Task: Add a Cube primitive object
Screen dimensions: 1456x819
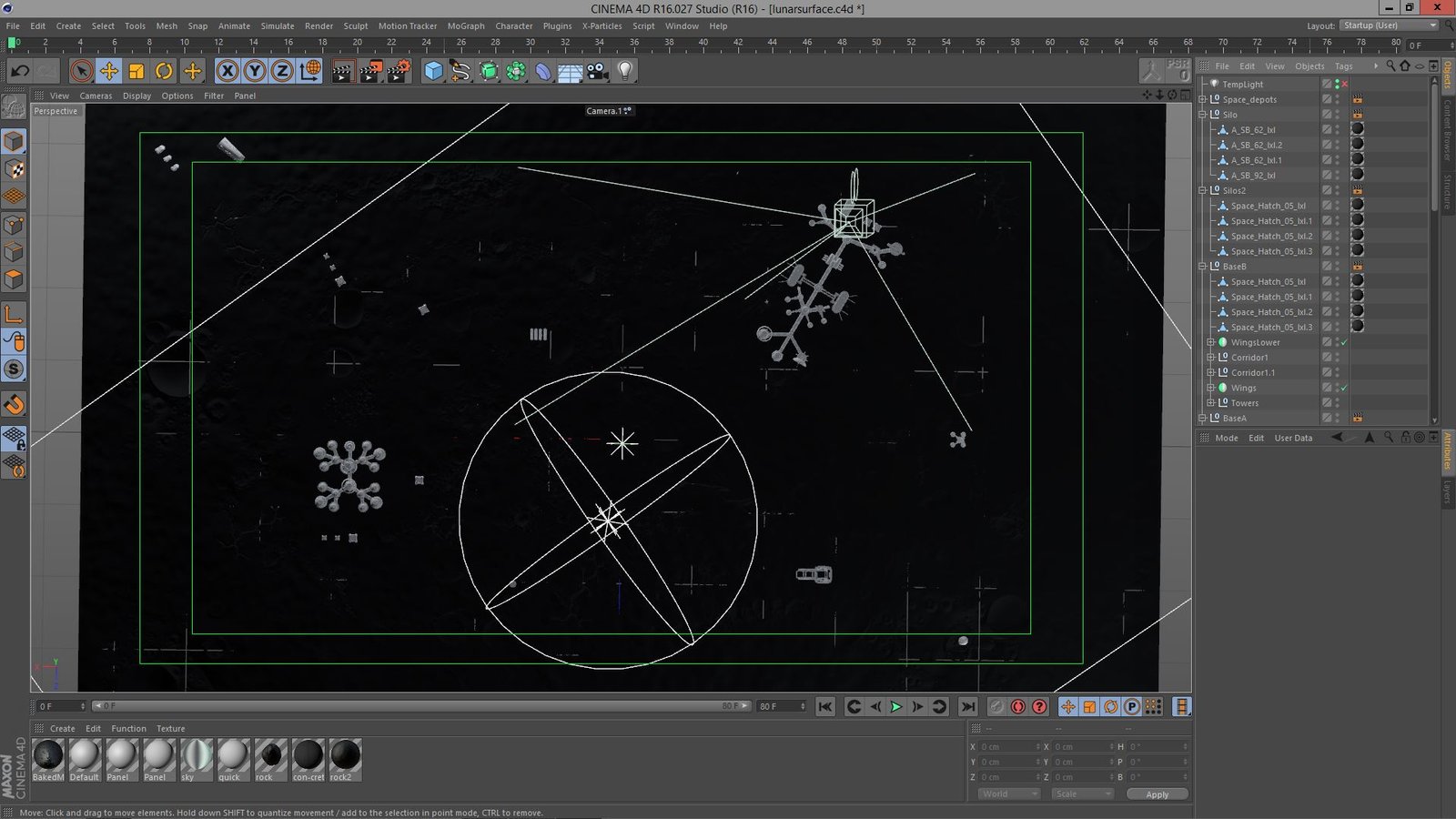Action: (433, 71)
